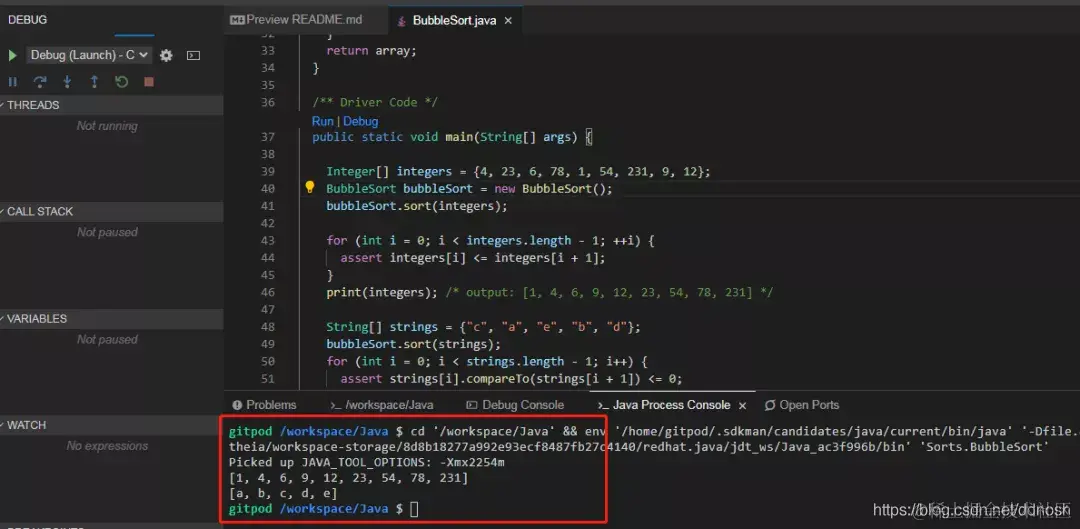Select the BubbleSort.java tab
The width and height of the screenshot is (1080, 529).
coord(454,21)
